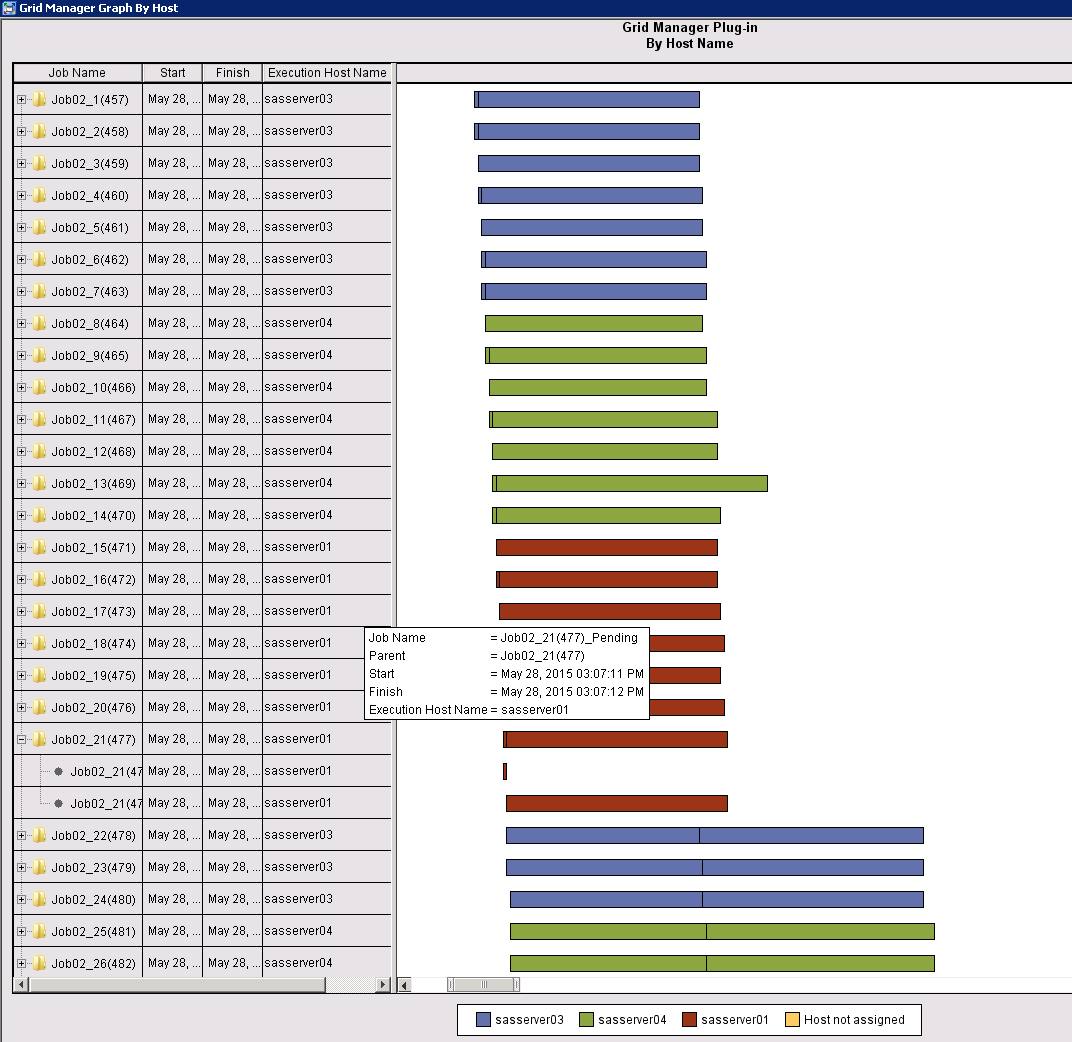Pick the folder icon for Job02_14(470)
Screen dimensions: 1072x1042
40,516
